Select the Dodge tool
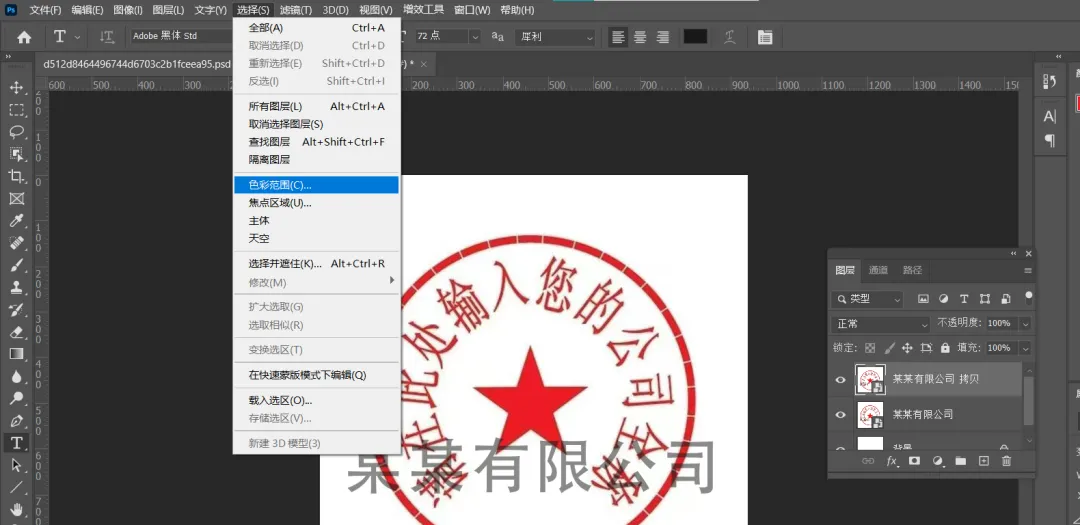 17,398
